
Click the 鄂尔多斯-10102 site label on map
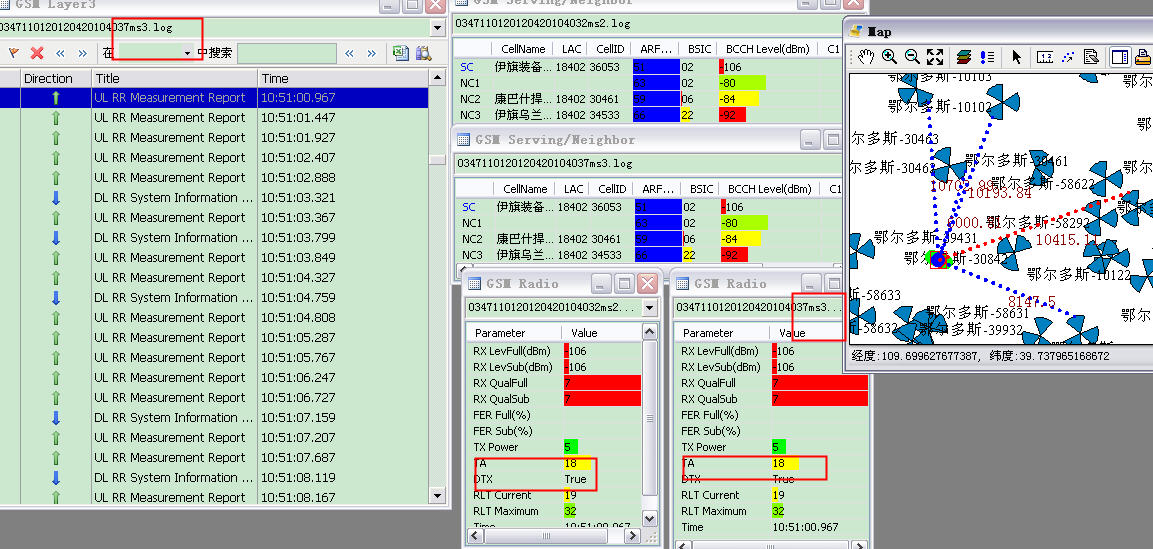pos(940,107)
